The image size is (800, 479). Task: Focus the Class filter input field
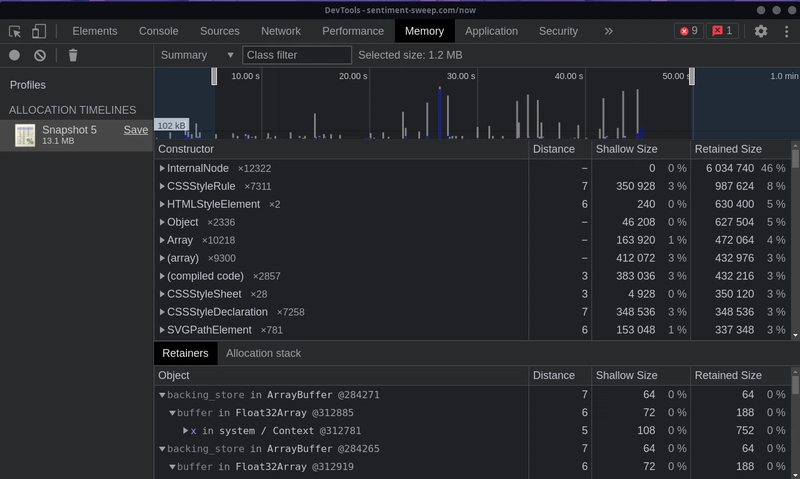[x=297, y=55]
